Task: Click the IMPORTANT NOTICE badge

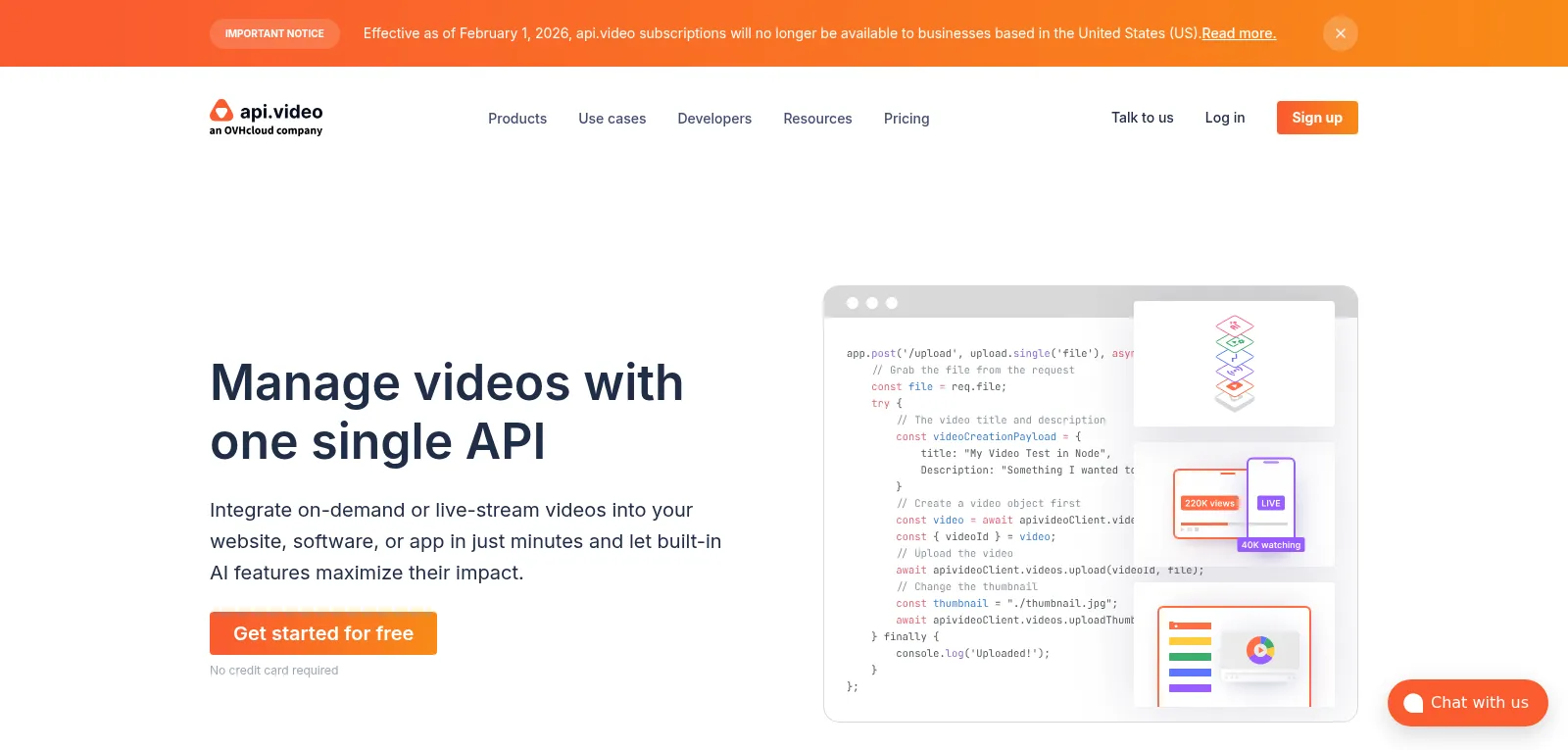Action: pyautogui.click(x=274, y=33)
